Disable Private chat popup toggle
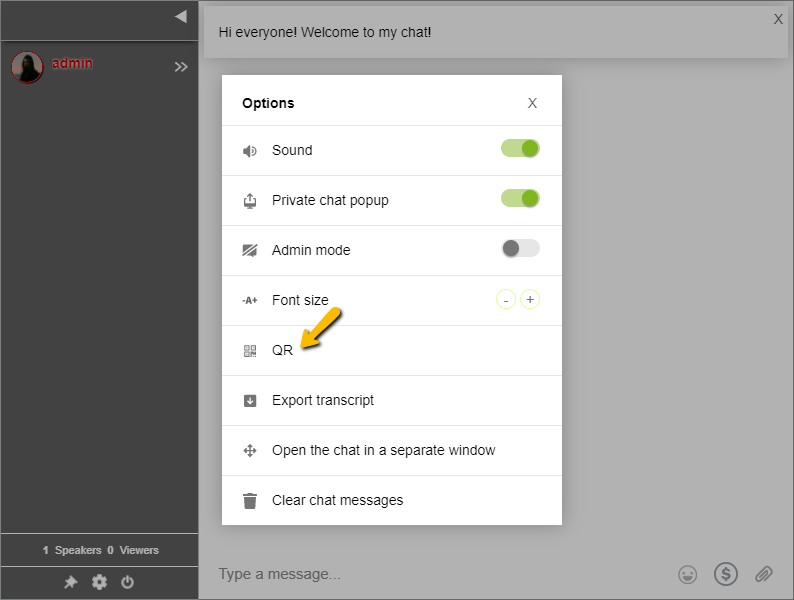This screenshot has height=600, width=794. click(x=520, y=199)
